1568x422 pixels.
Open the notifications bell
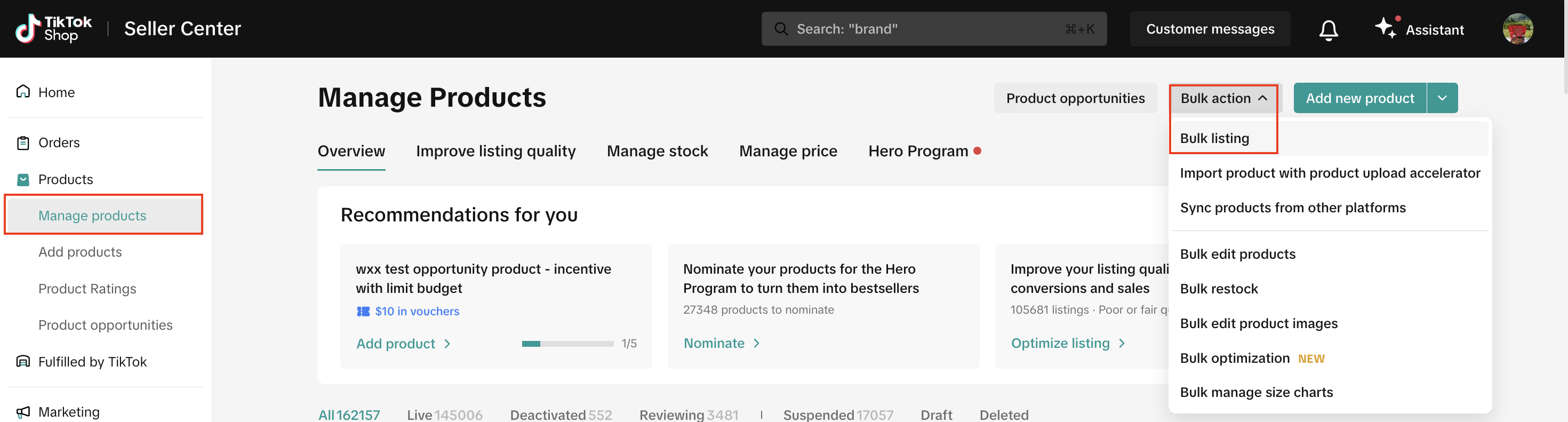[x=1327, y=29]
